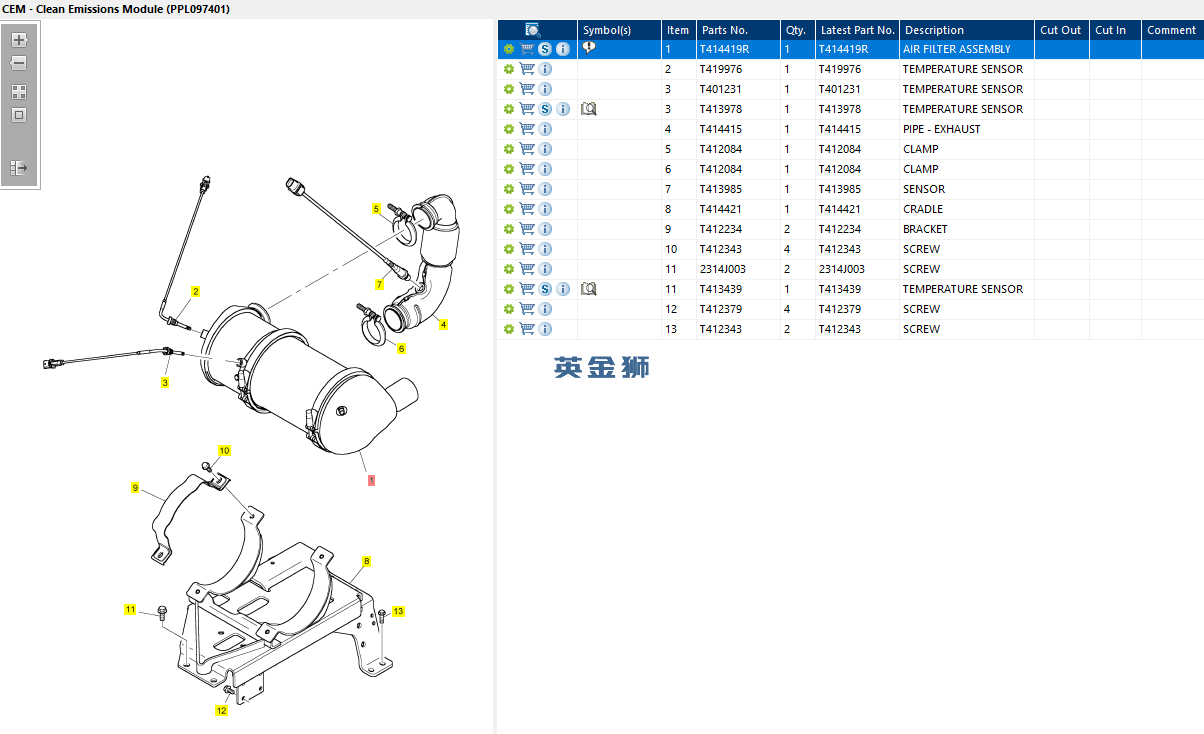Click the search icon in table header
Image resolution: width=1204 pixels, height=734 pixels.
pos(533,30)
